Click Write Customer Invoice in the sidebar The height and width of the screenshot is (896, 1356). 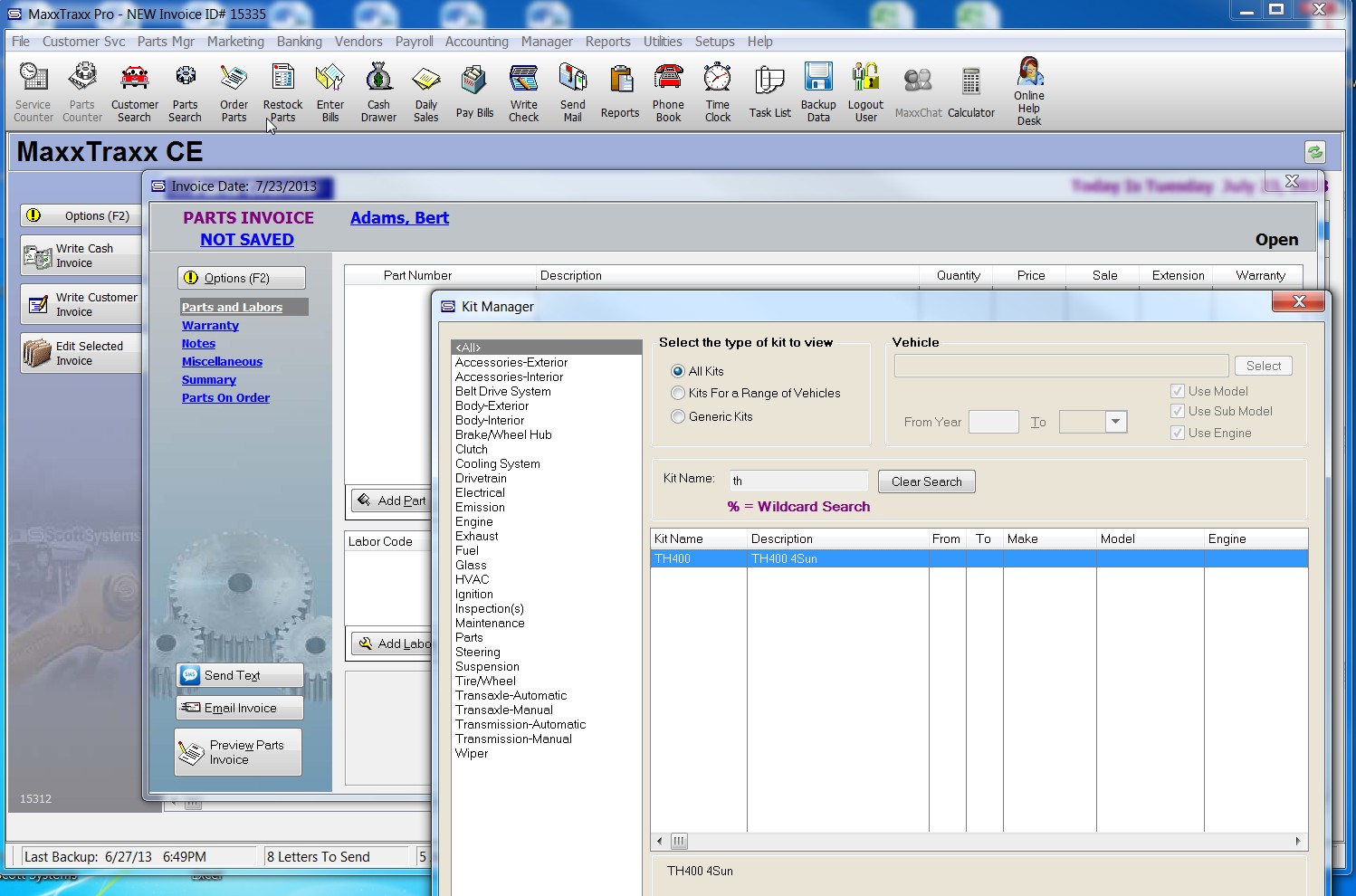click(x=81, y=305)
